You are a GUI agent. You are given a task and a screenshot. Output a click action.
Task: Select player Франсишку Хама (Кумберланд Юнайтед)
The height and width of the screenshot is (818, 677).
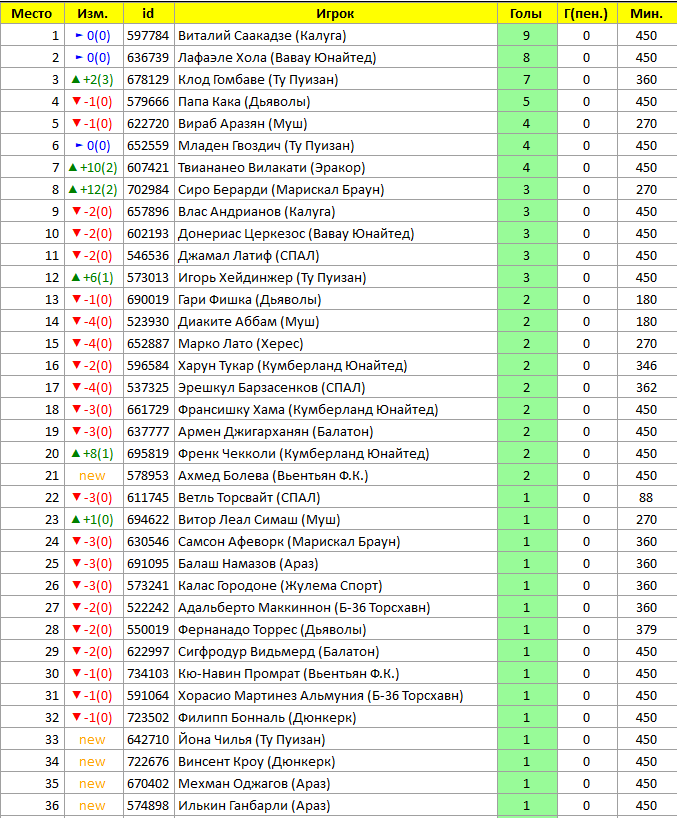pyautogui.click(x=308, y=410)
